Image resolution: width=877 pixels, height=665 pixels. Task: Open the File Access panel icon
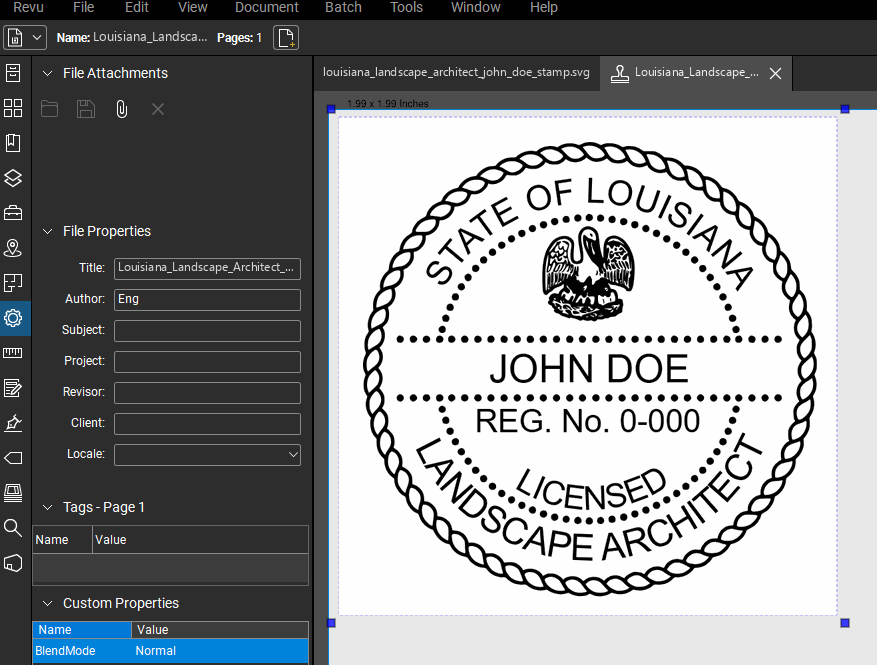pos(13,73)
